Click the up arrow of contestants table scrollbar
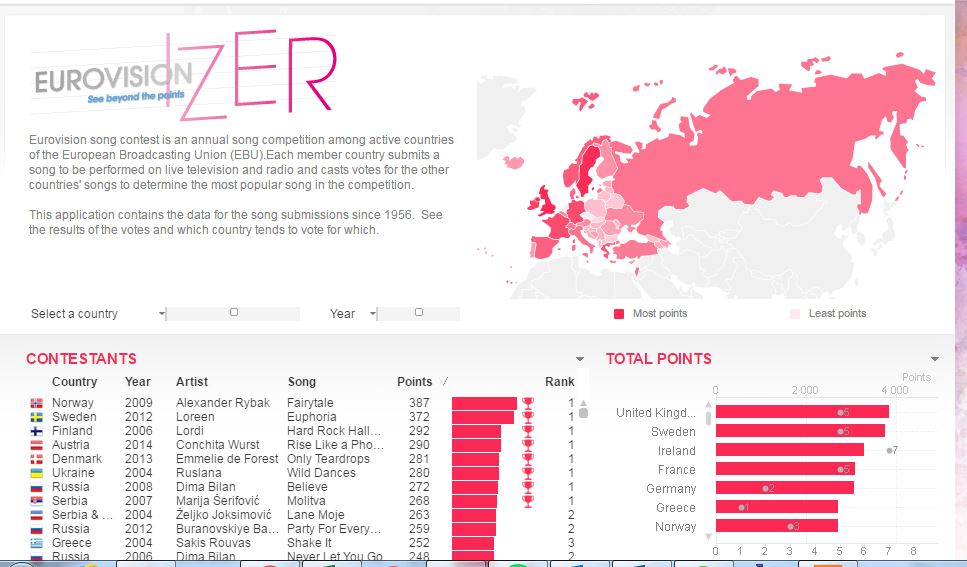 (583, 403)
